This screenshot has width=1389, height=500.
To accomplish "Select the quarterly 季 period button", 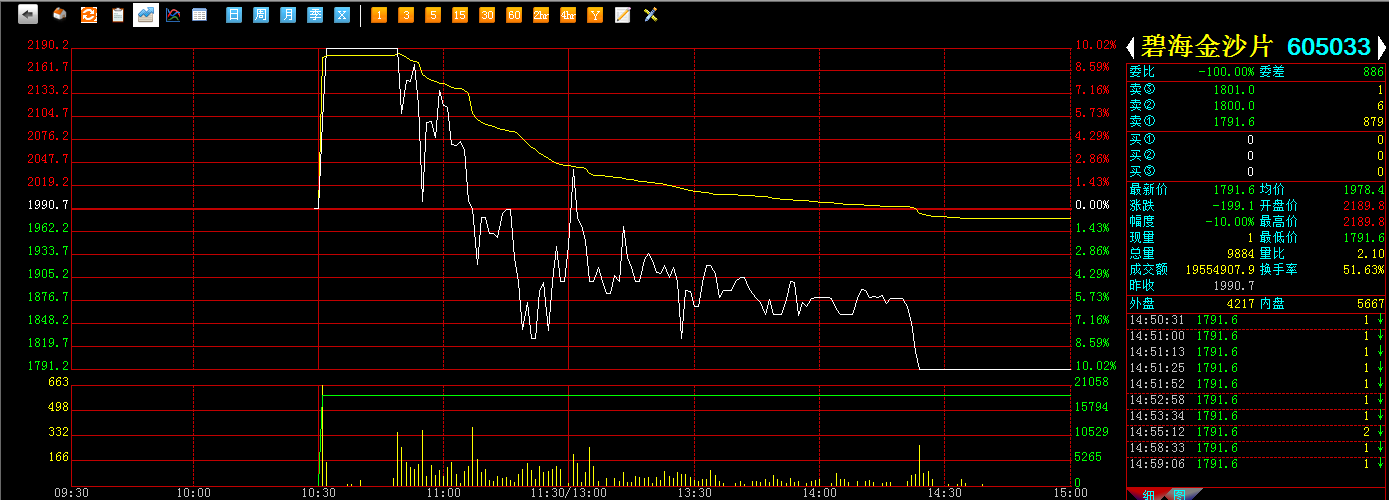I will point(315,15).
